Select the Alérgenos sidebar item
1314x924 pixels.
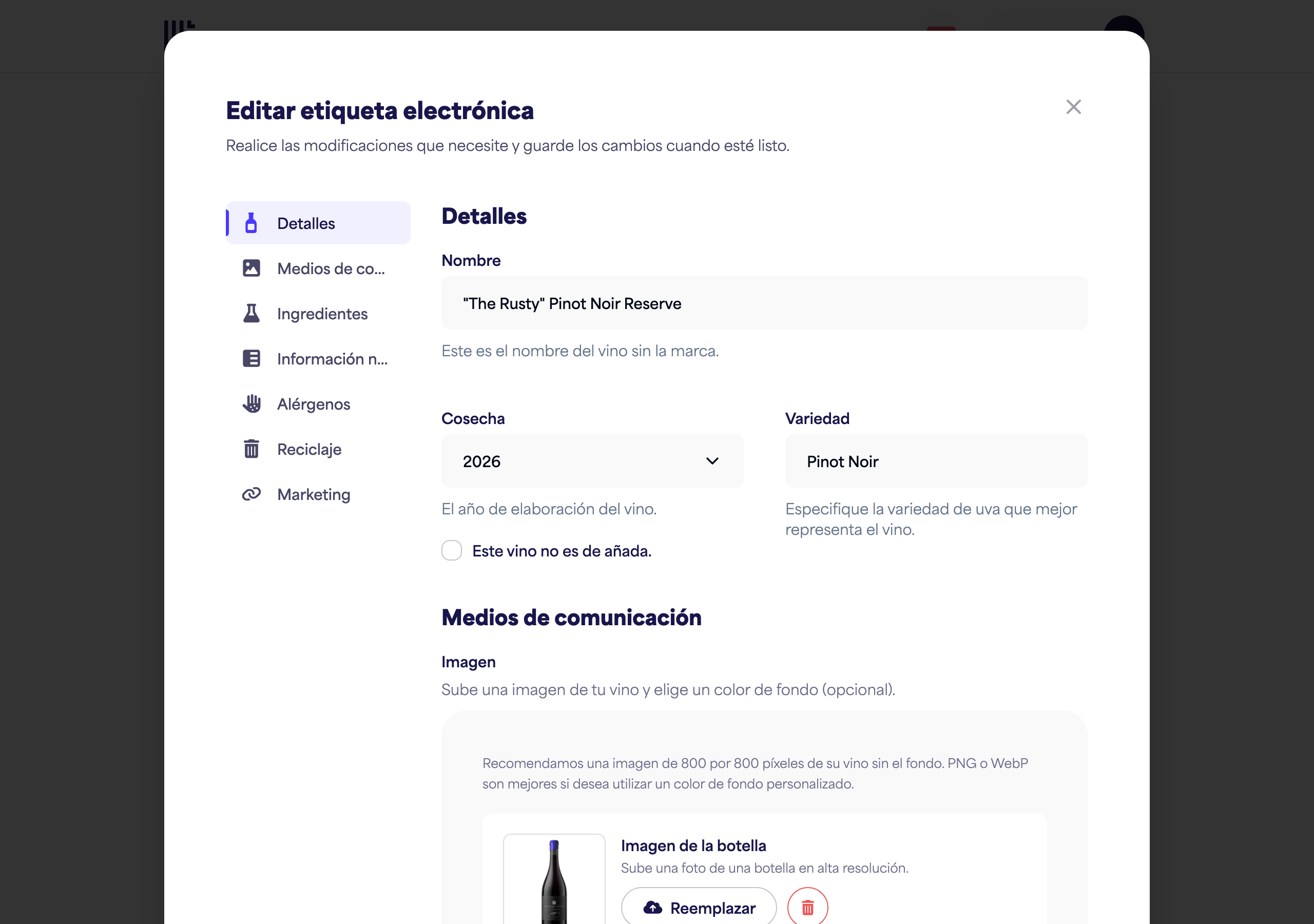[x=318, y=403]
